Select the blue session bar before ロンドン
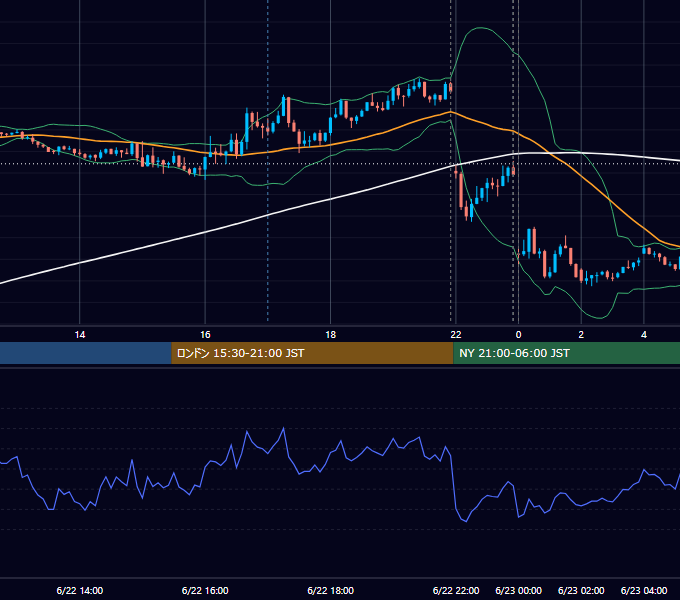The image size is (680, 600). click(x=86, y=353)
